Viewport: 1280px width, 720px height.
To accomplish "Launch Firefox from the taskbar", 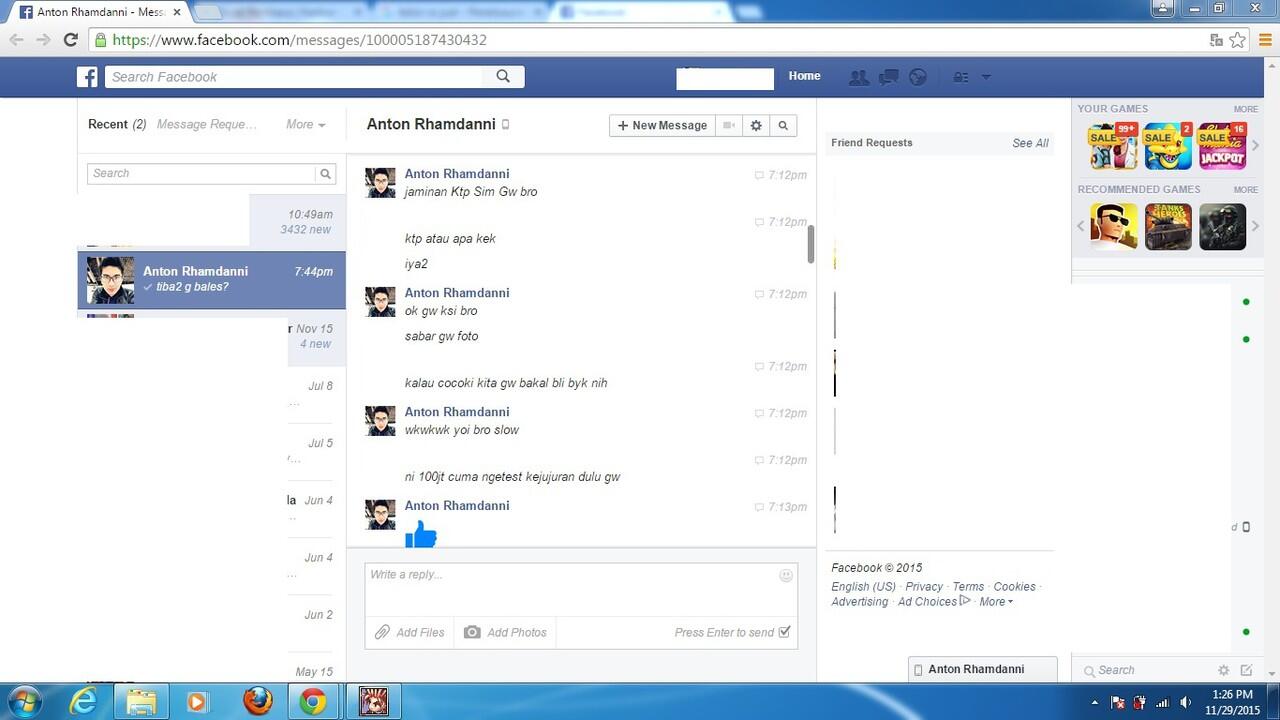I will (x=257, y=701).
